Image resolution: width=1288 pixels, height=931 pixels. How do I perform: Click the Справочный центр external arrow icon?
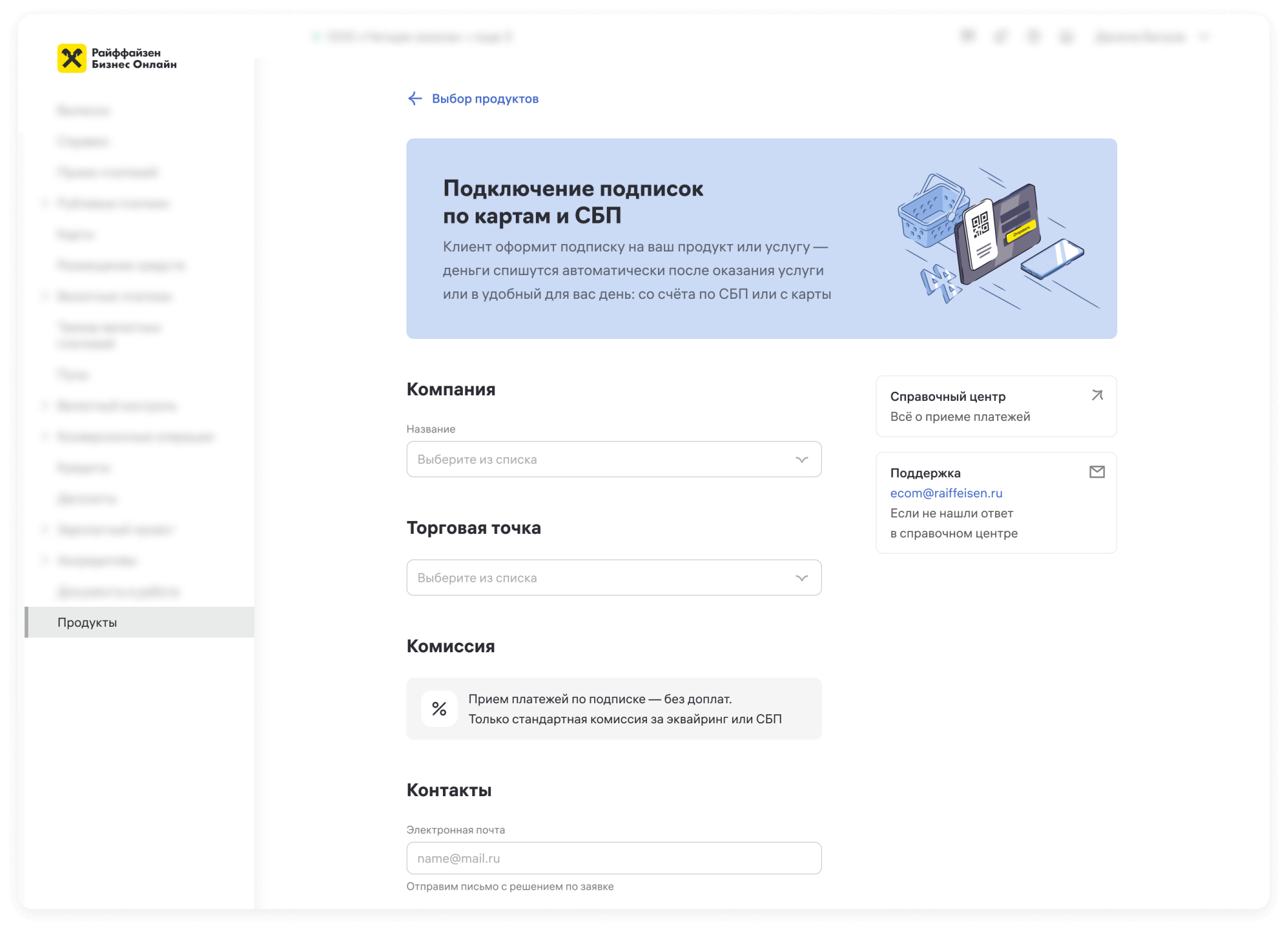(1097, 395)
